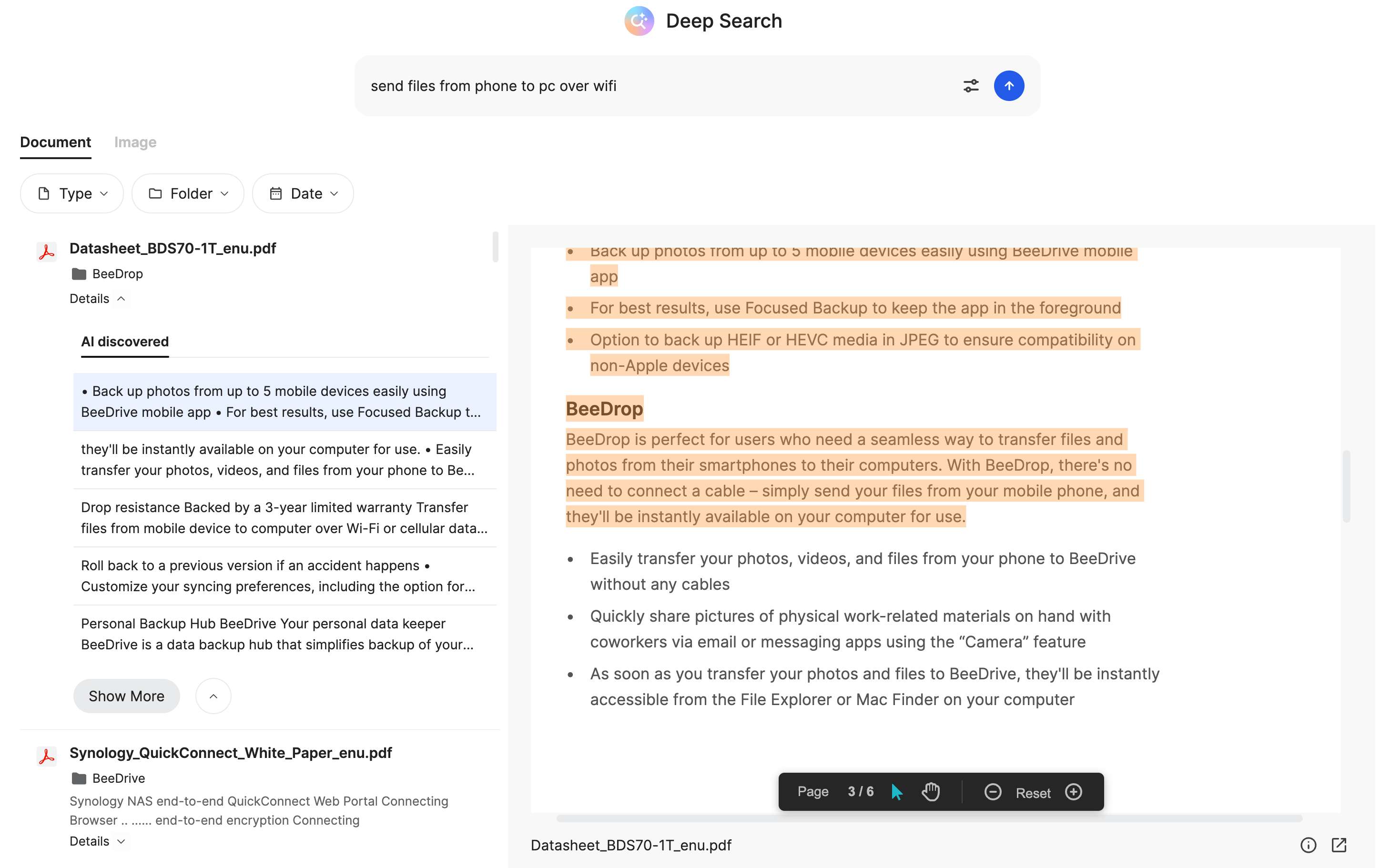
Task: Open search filter settings sliders icon
Action: pos(972,85)
